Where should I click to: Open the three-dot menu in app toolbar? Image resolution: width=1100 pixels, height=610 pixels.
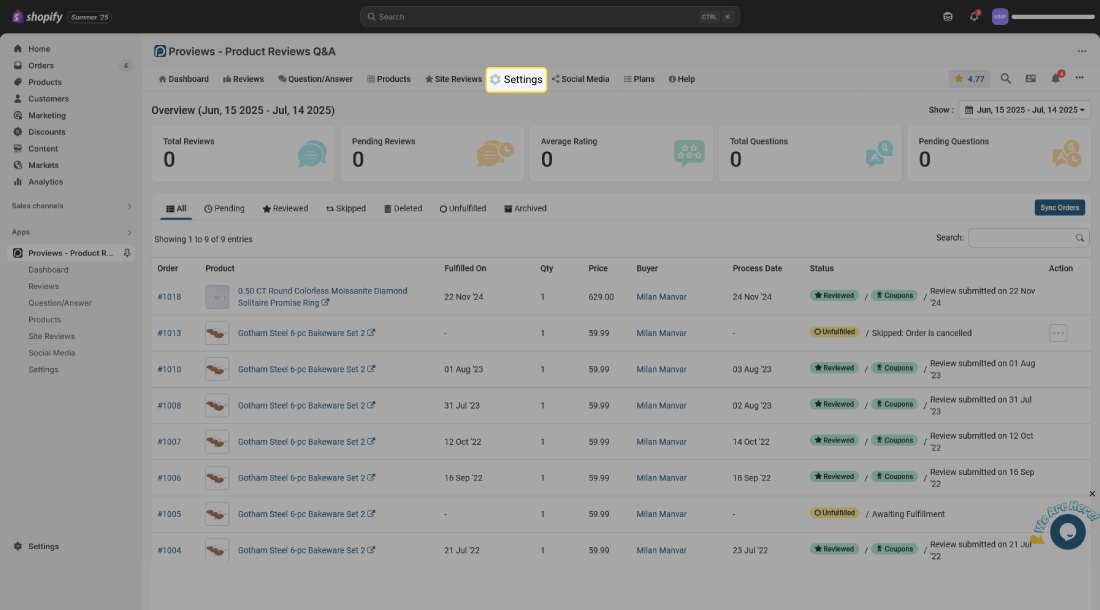tap(1080, 78)
